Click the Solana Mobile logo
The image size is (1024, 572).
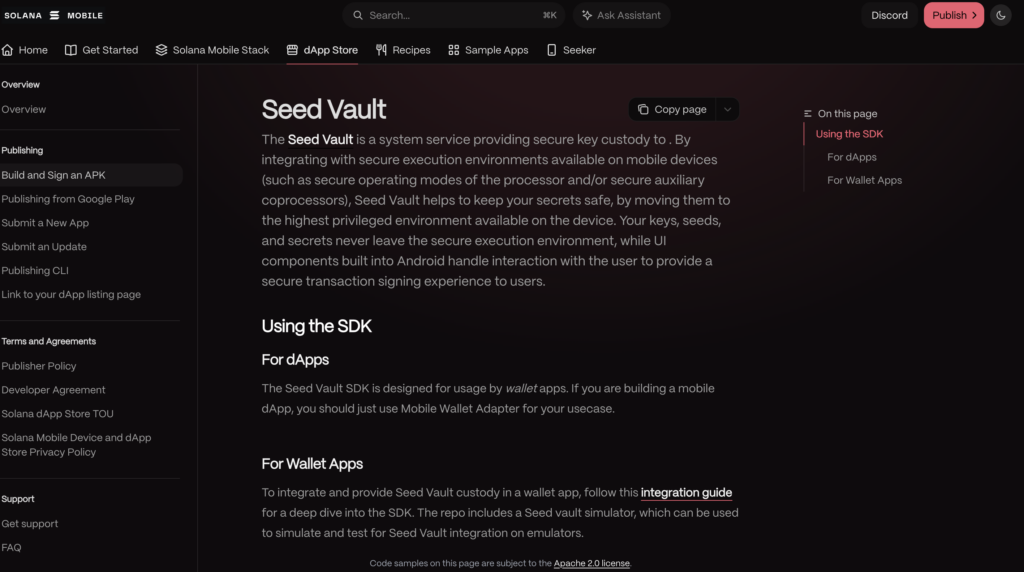pyautogui.click(x=54, y=15)
